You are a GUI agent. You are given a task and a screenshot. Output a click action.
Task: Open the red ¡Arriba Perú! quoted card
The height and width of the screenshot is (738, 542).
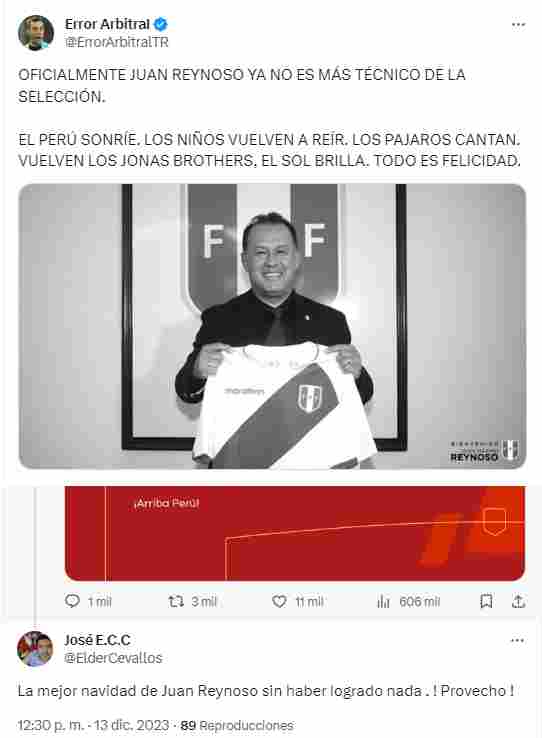(x=295, y=533)
